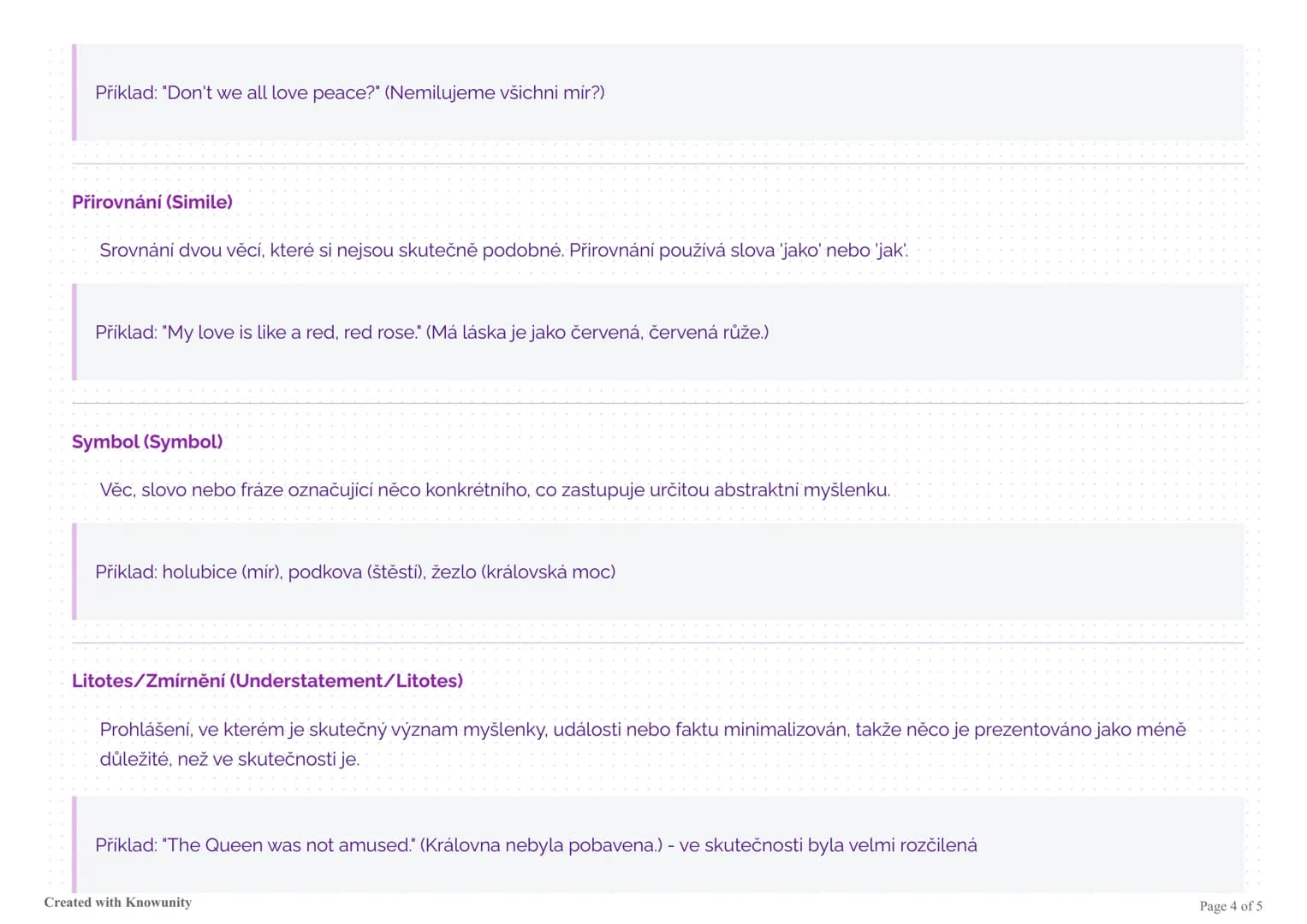Click the definition starting 'Věc, slovo nebo fráze'
Image resolution: width=1307 pixels, height=924 pixels.
[495, 489]
